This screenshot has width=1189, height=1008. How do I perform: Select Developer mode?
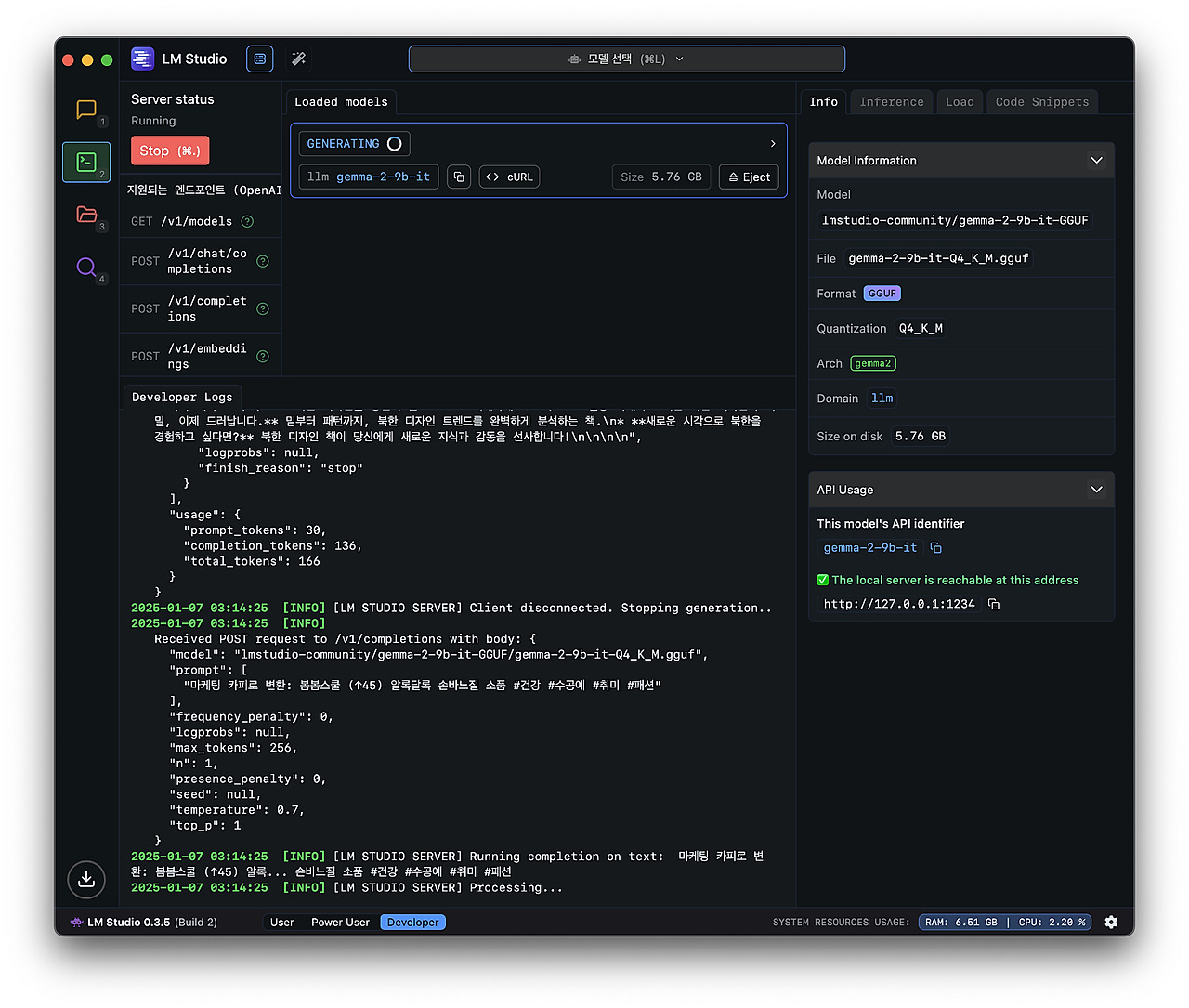point(412,923)
